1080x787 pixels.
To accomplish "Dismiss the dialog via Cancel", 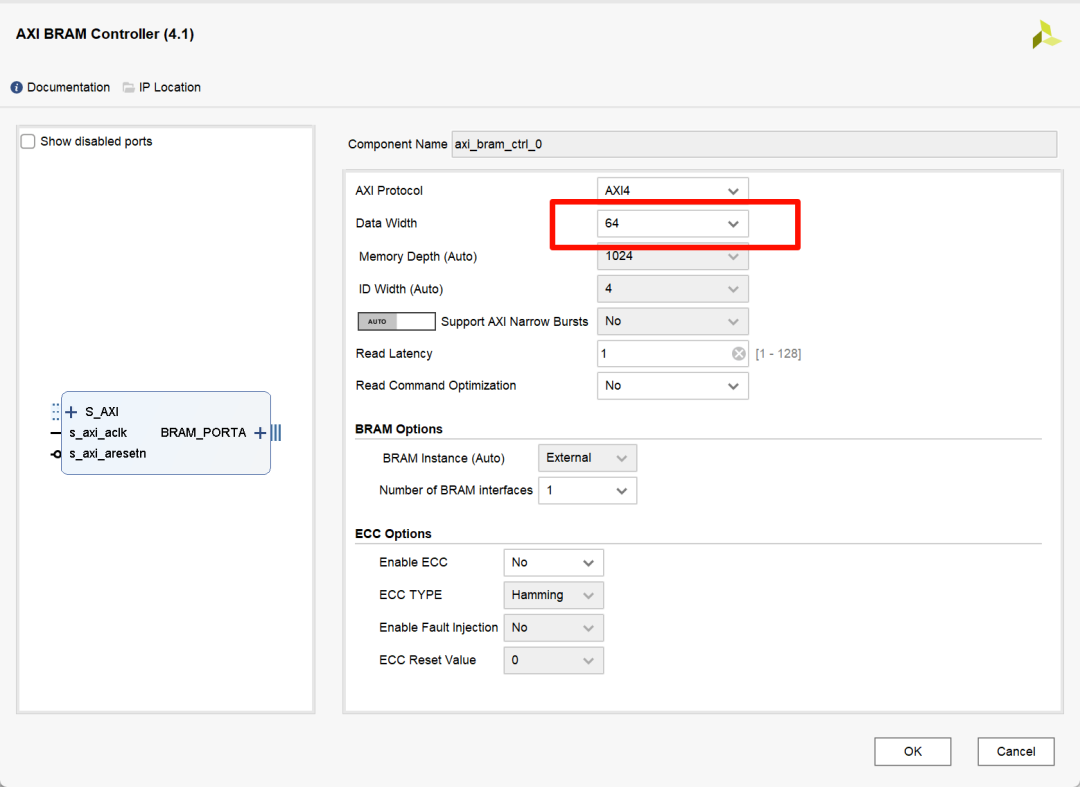I will 1015,751.
